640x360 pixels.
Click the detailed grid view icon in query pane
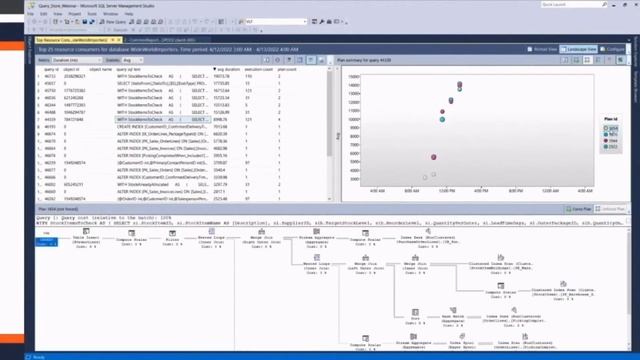click(x=300, y=60)
